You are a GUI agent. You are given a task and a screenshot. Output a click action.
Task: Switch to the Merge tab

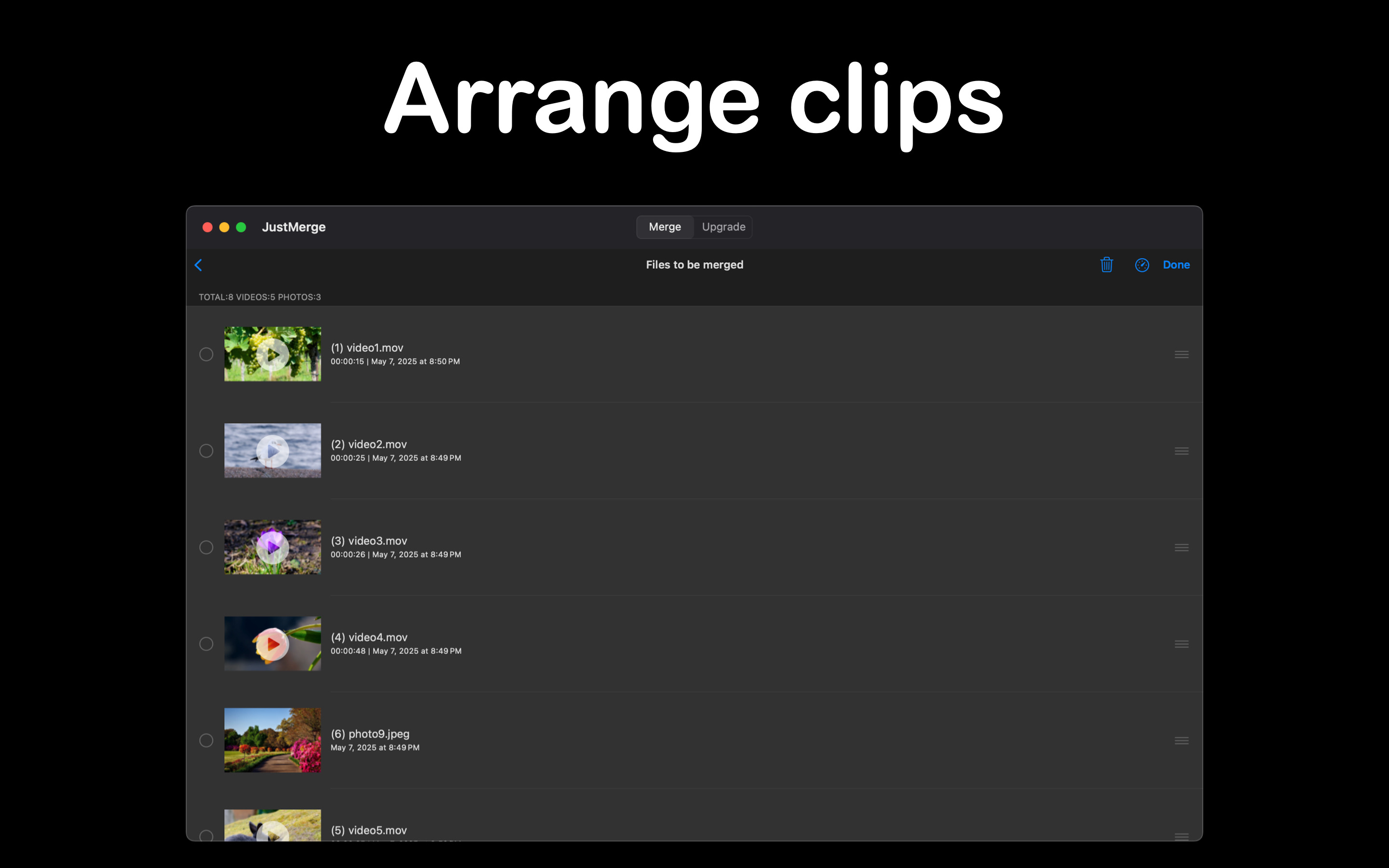[x=665, y=227]
